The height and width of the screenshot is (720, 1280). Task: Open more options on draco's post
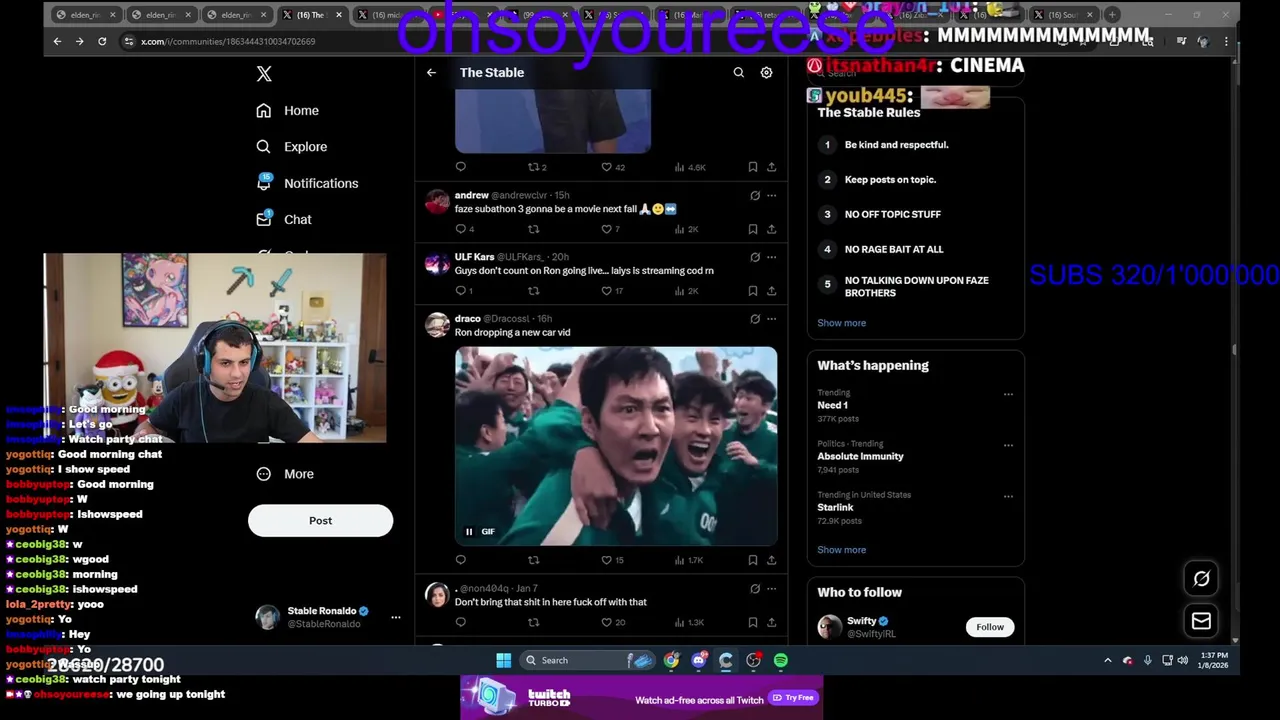771,319
